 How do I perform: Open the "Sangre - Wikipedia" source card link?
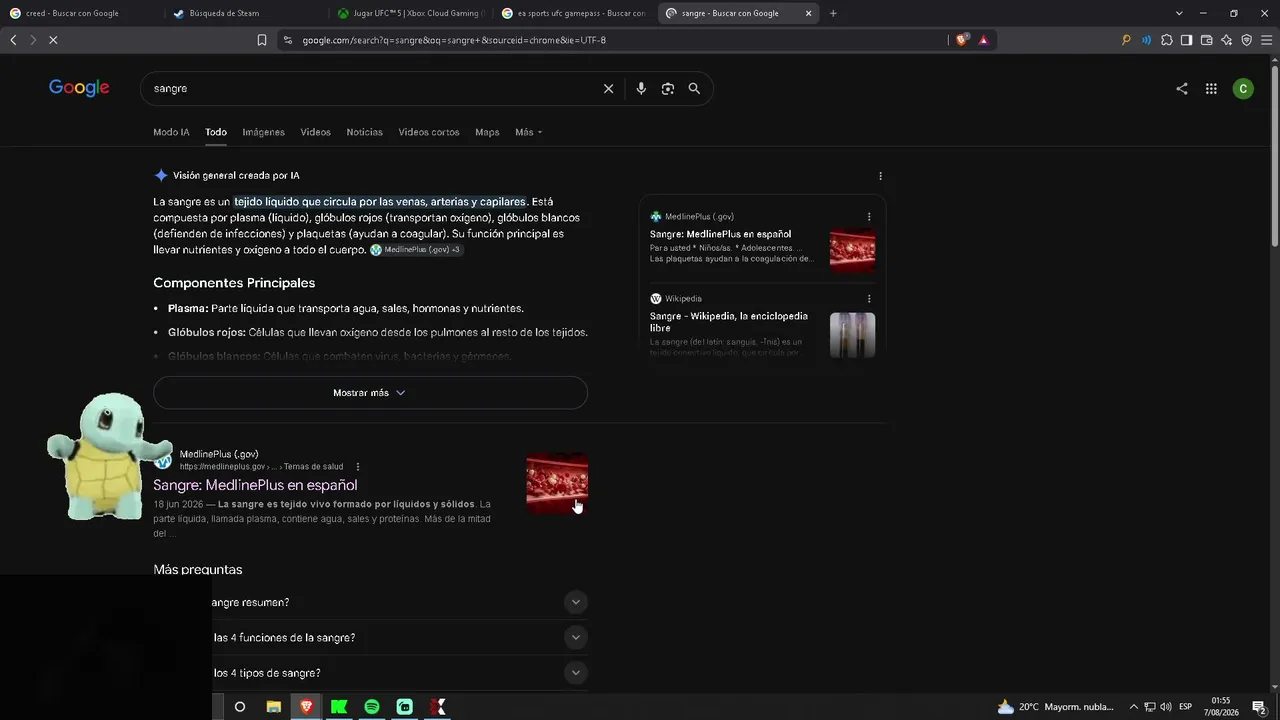pos(729,322)
